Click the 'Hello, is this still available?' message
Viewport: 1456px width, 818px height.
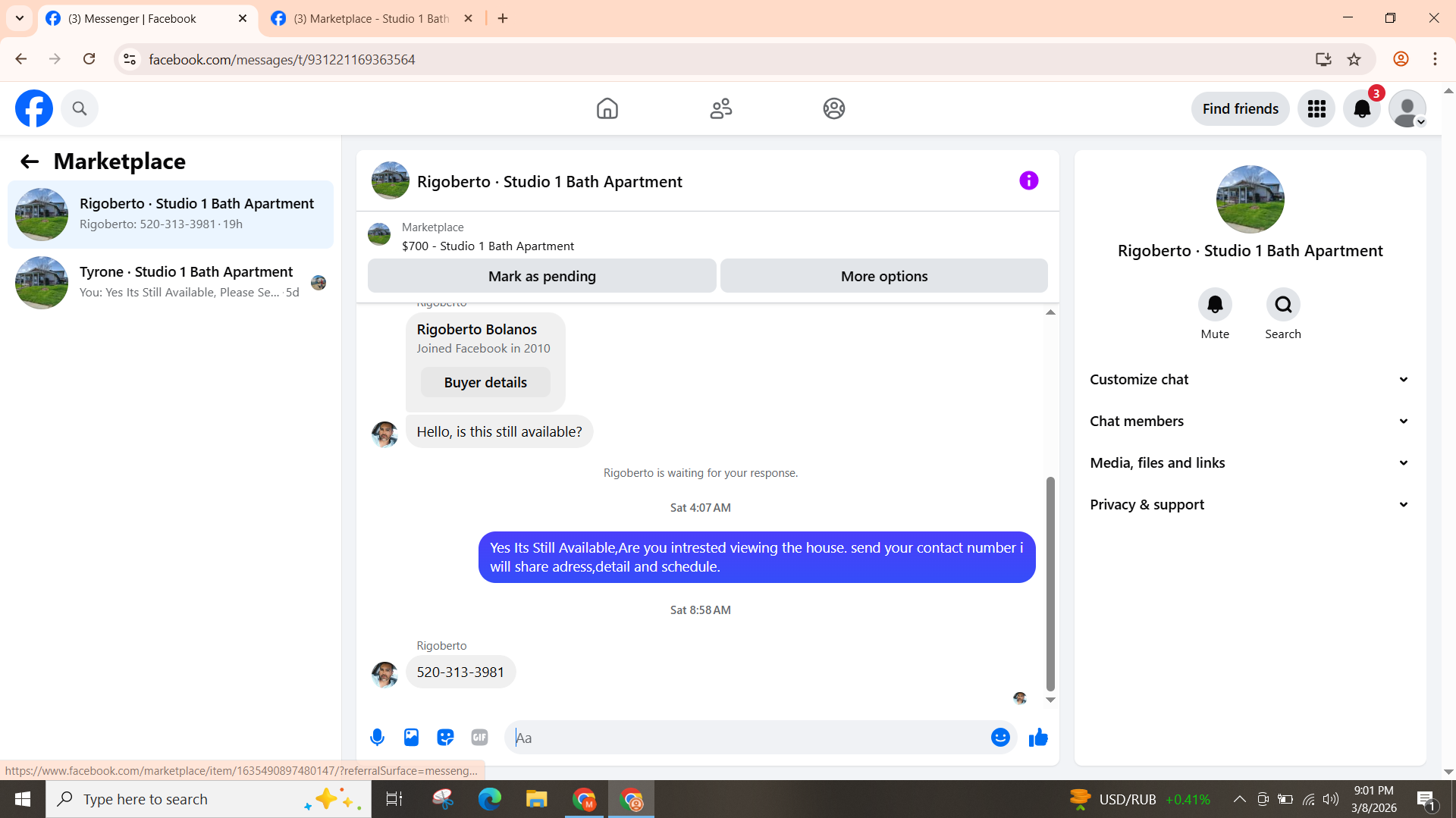coord(499,432)
